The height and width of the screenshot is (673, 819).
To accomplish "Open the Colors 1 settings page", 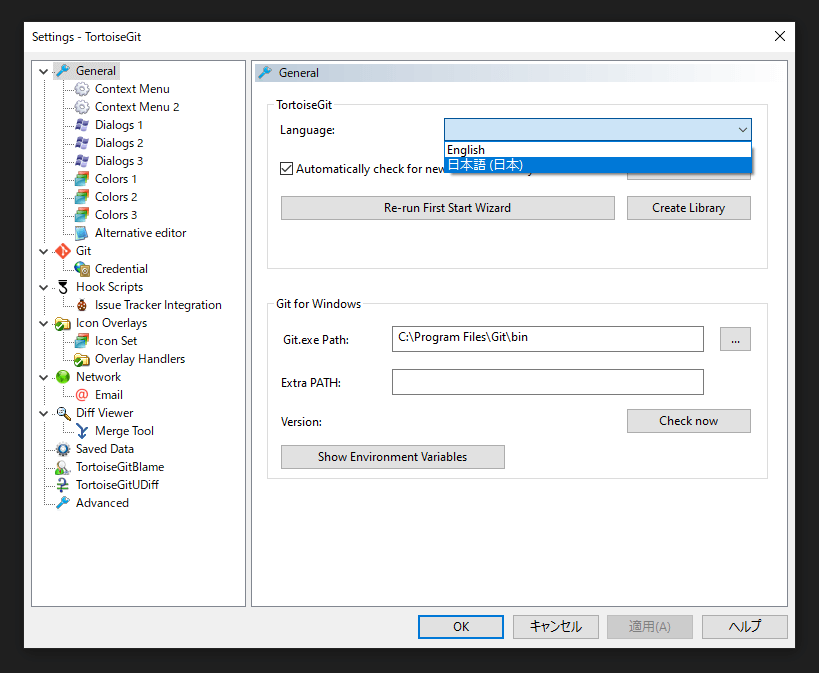I will (116, 179).
